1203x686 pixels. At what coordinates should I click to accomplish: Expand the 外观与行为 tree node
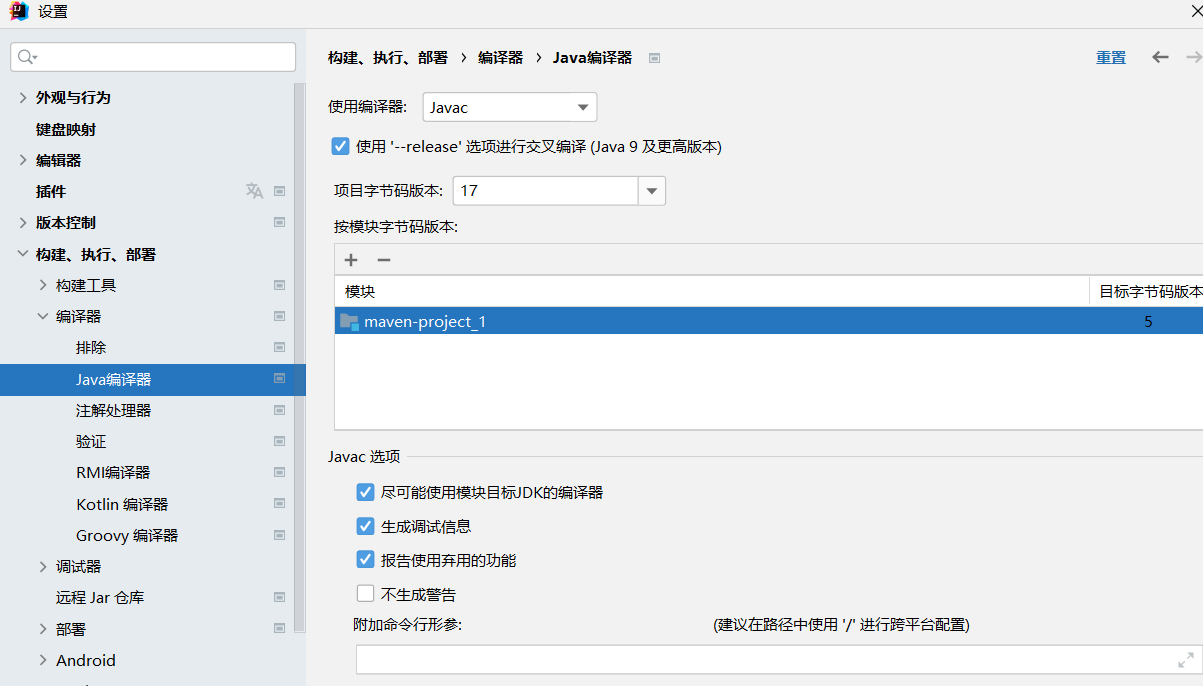pyautogui.click(x=23, y=98)
